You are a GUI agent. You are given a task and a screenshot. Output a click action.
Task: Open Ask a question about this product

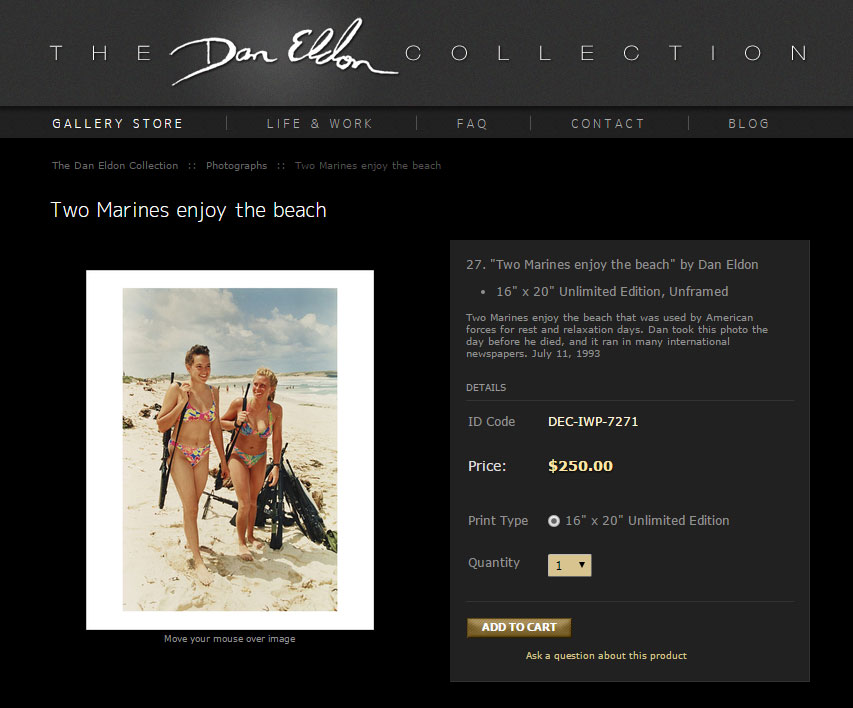(606, 656)
